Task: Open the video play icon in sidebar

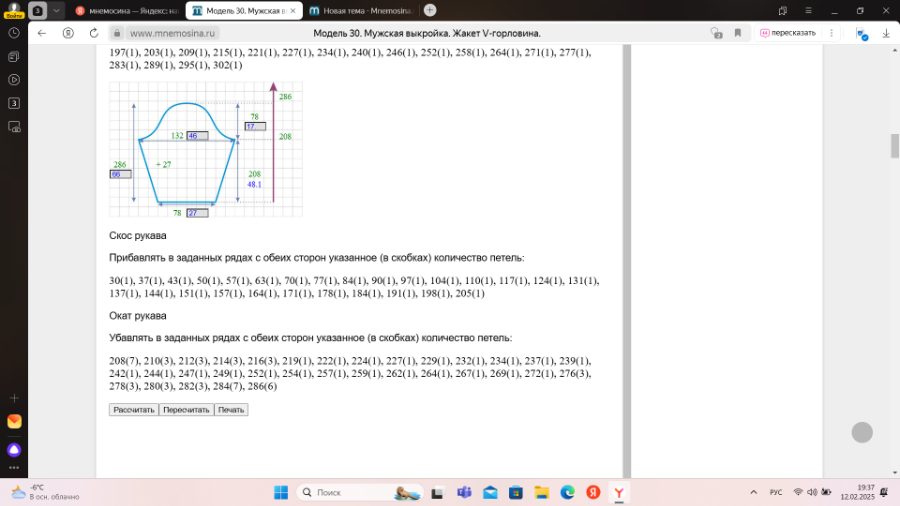Action: tap(14, 79)
